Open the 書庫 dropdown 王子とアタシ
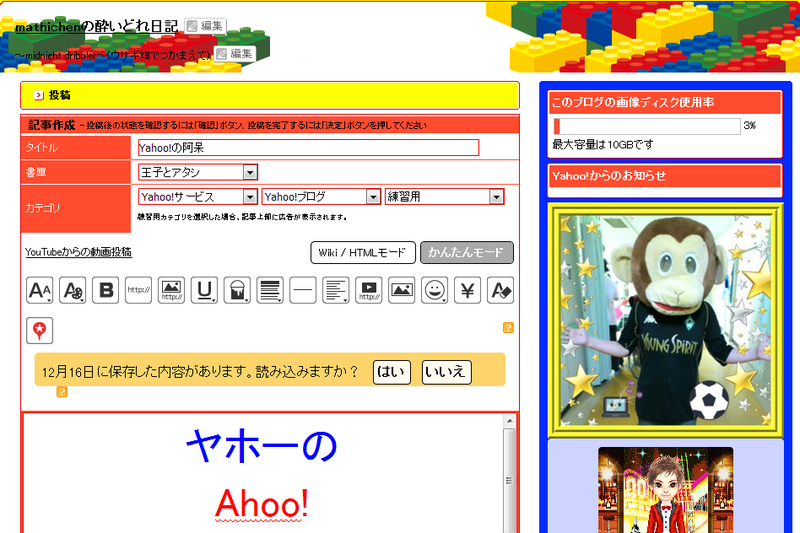Viewport: 800px width, 533px height. tap(198, 172)
